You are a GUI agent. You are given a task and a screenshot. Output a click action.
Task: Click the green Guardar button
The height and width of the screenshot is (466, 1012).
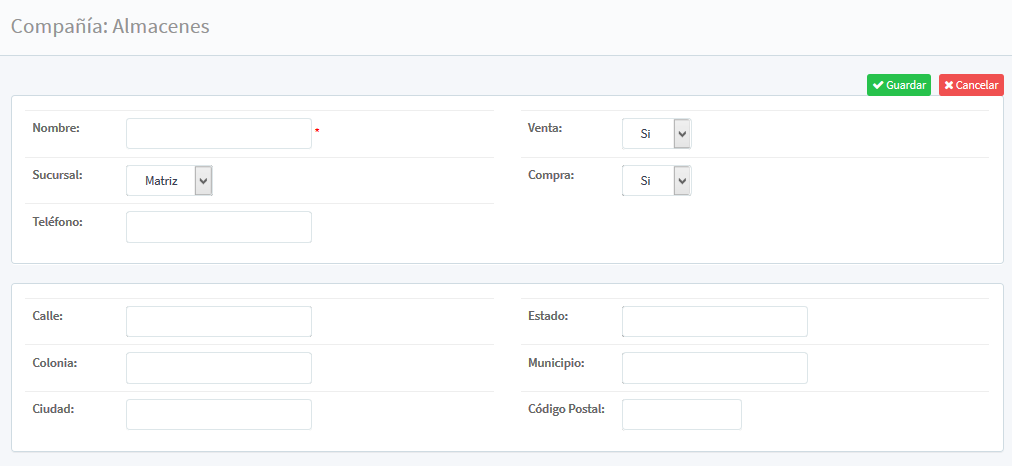[x=899, y=86]
